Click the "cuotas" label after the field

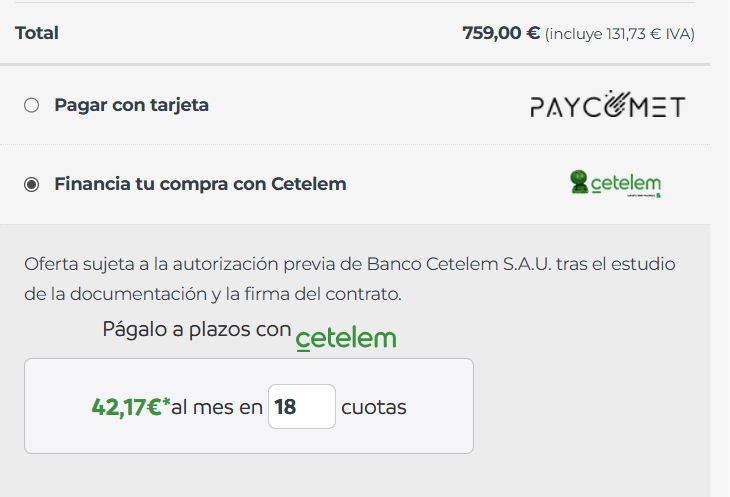tap(374, 407)
